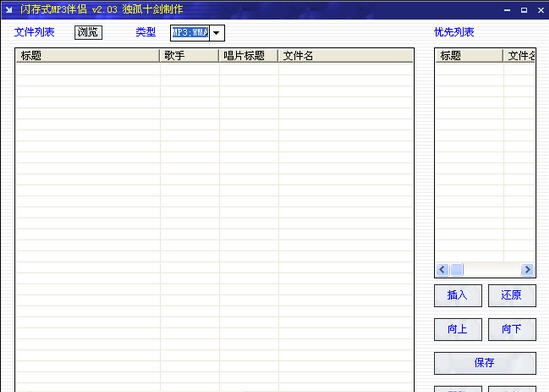Click the 还原 restore button
Screen dimensions: 549x392
[x=512, y=295]
